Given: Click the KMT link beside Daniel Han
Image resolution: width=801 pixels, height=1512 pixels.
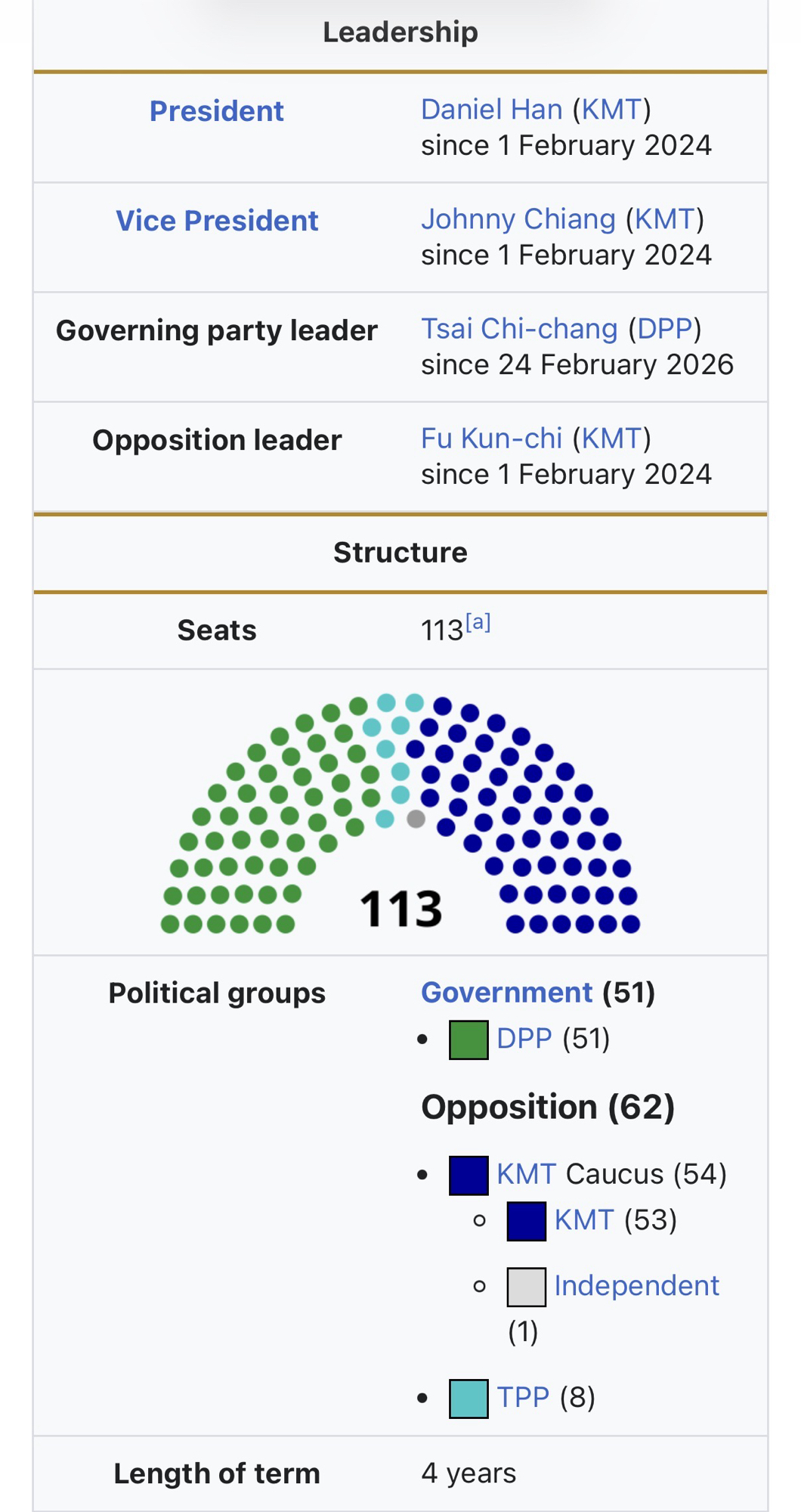Looking at the screenshot, I should click(611, 110).
